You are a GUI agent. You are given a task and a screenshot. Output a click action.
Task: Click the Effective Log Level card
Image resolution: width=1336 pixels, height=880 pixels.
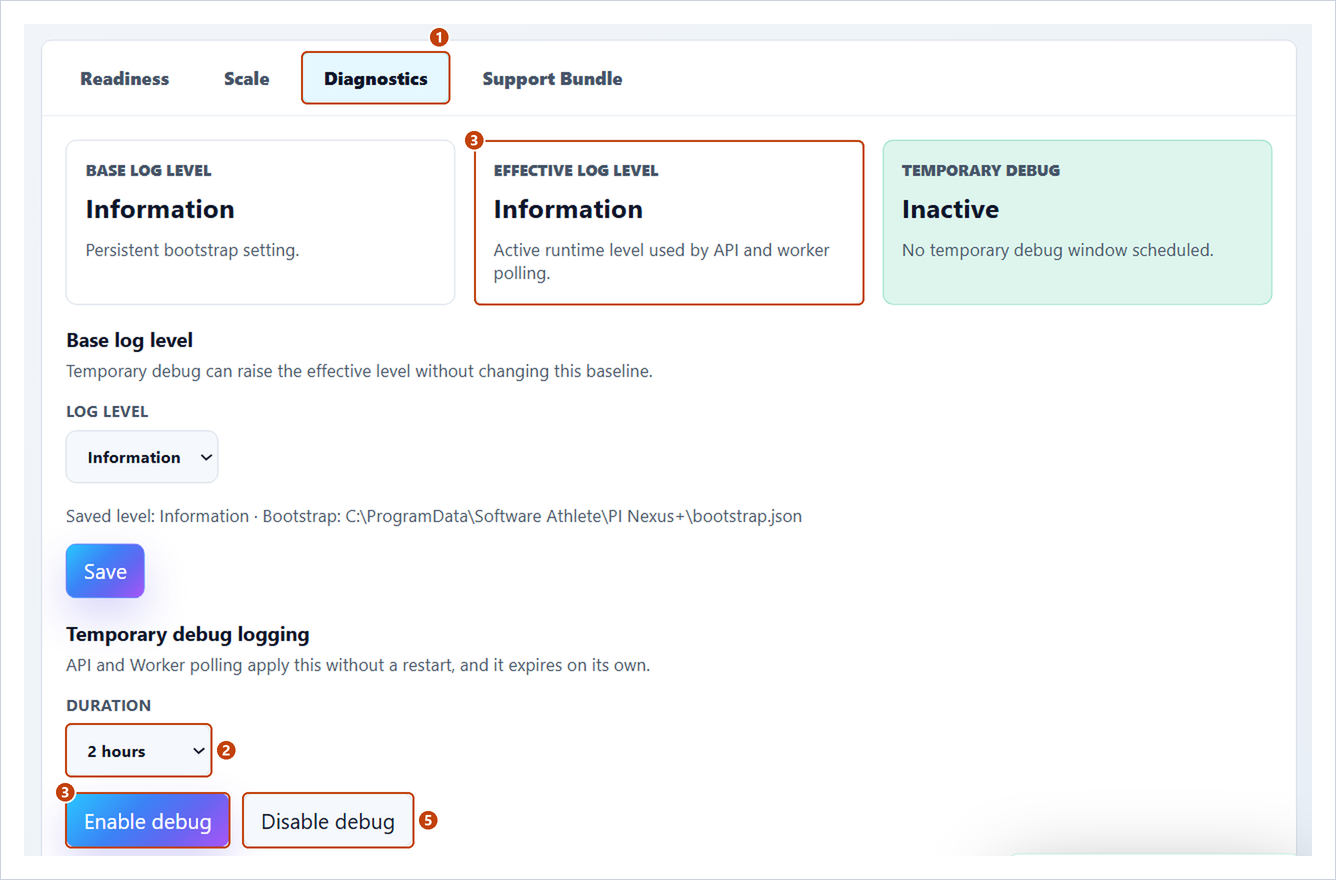click(x=669, y=222)
